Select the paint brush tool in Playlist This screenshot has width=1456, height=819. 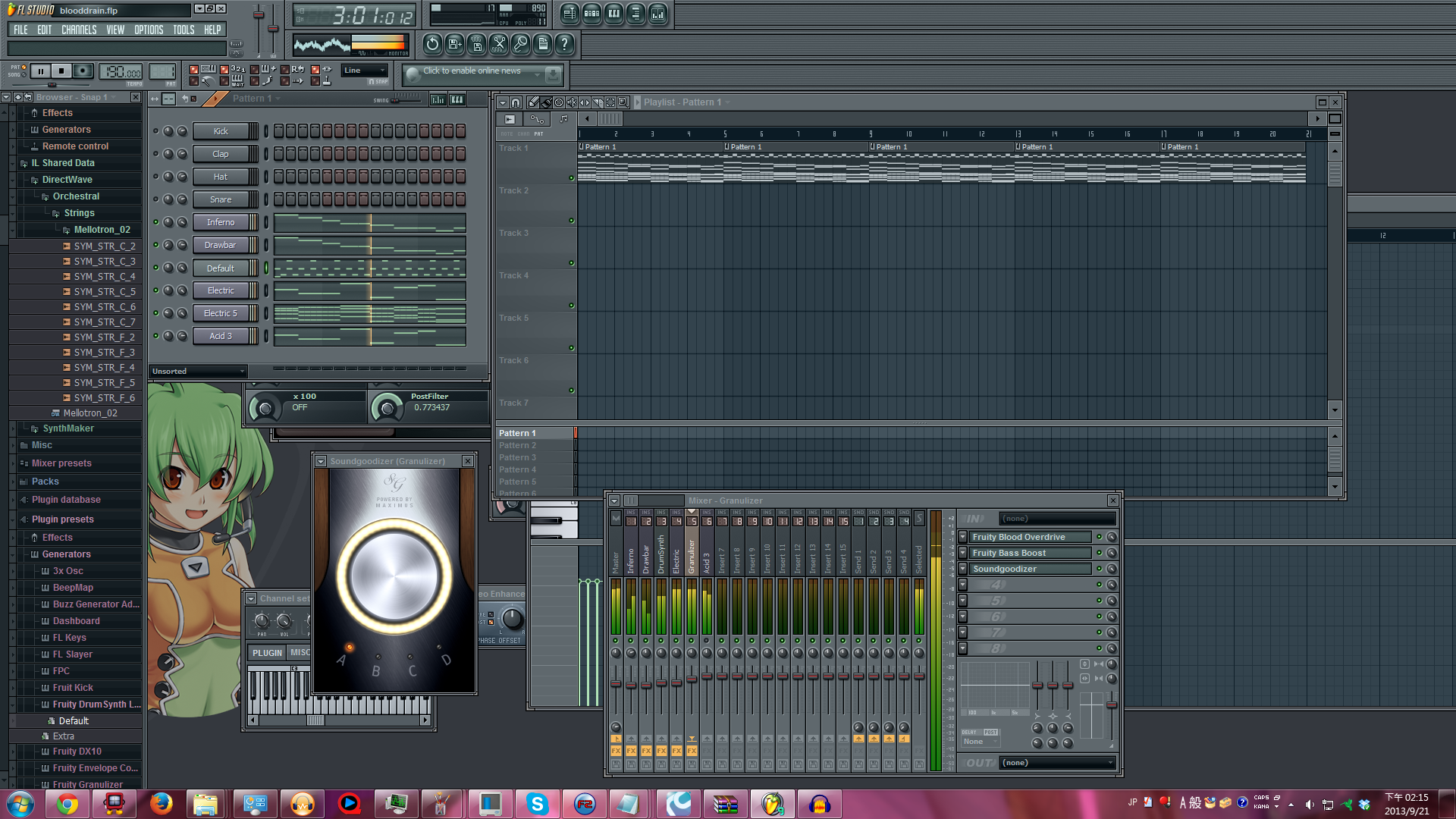click(x=546, y=102)
